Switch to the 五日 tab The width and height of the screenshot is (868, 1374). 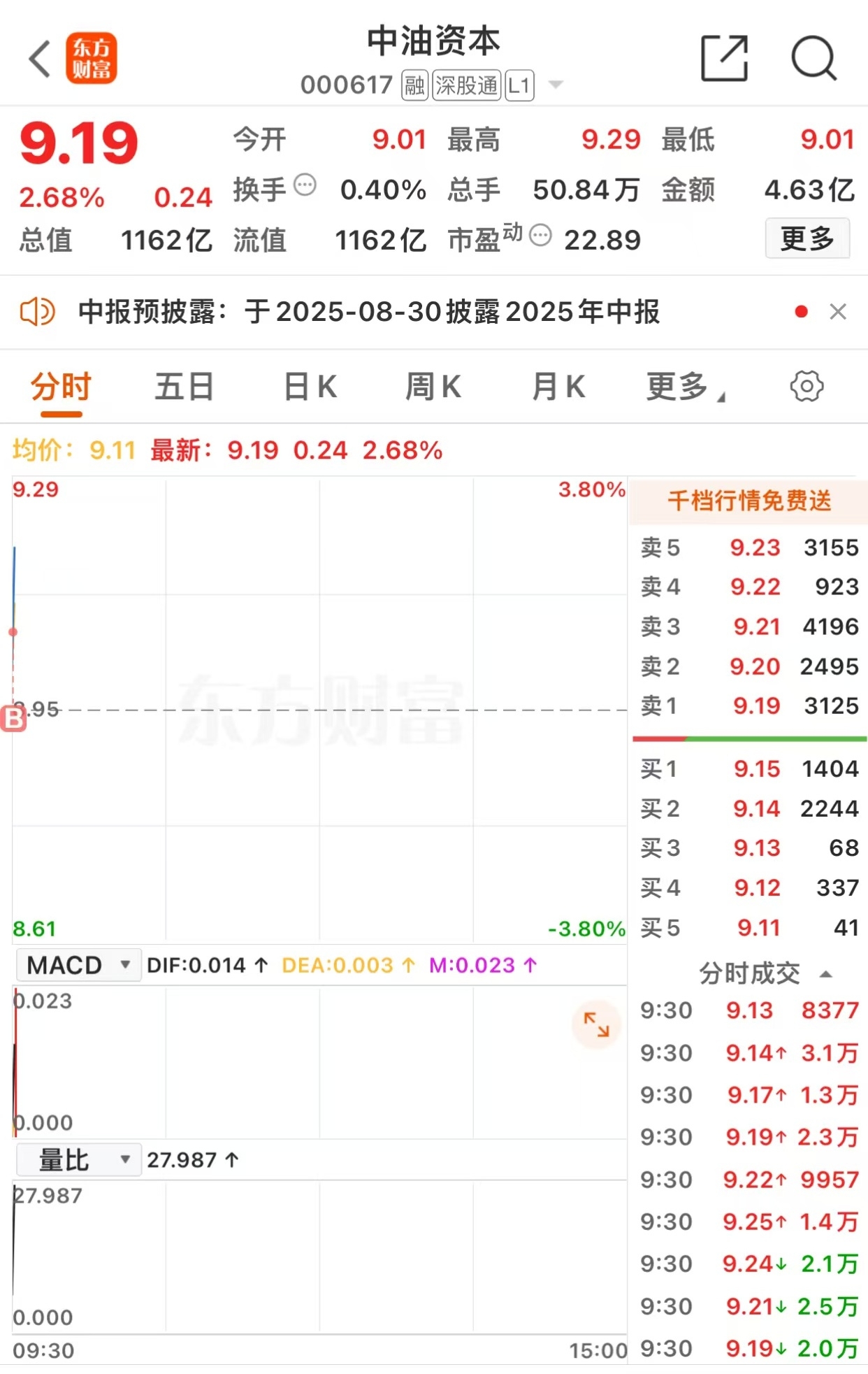click(x=184, y=386)
